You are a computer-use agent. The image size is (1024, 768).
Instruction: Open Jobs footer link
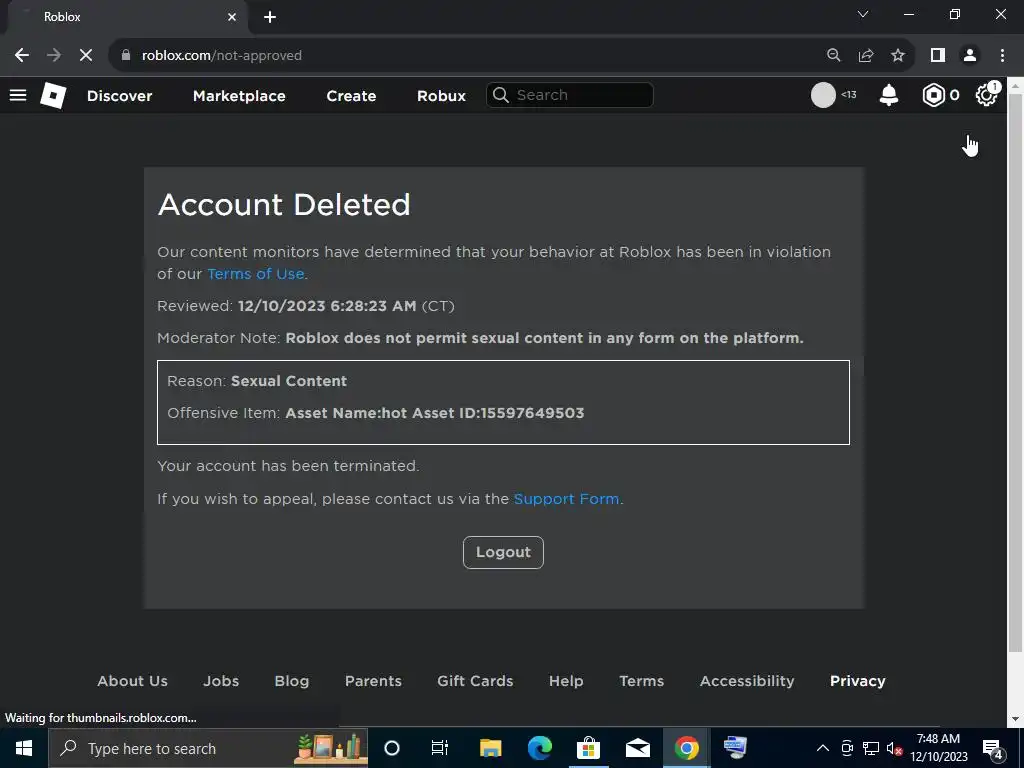tap(221, 680)
